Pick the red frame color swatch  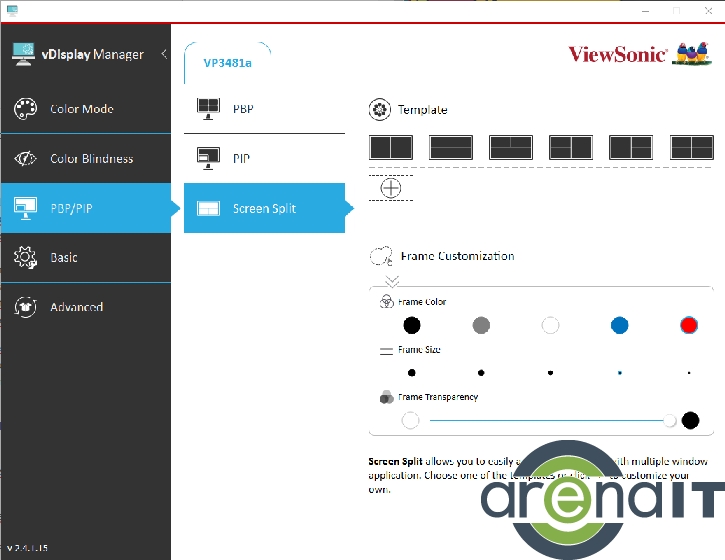pyautogui.click(x=688, y=325)
